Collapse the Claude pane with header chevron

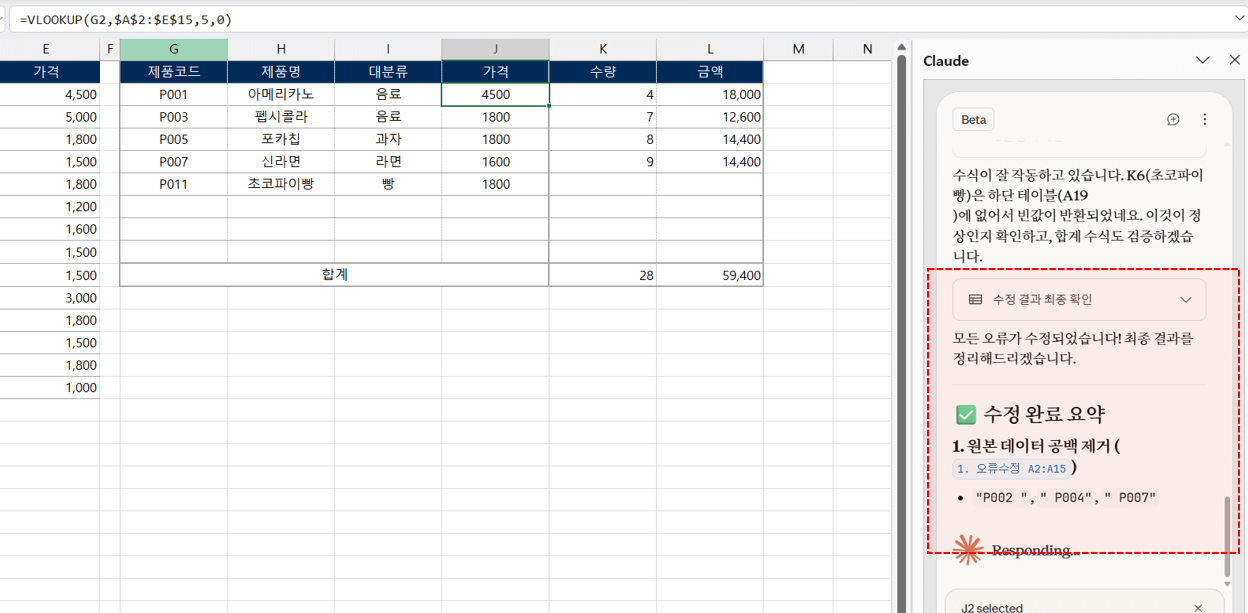click(x=1203, y=61)
